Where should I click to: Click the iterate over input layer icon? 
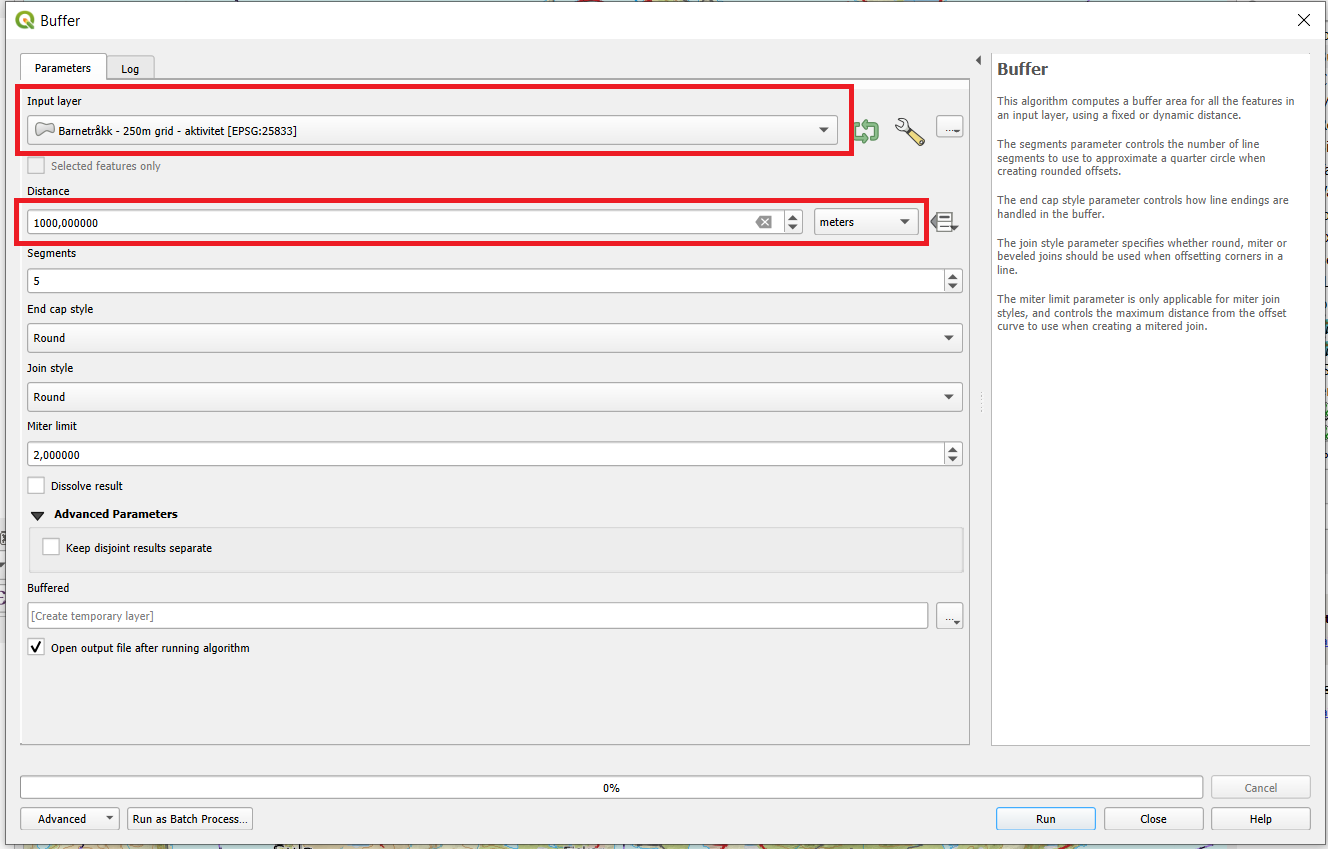pyautogui.click(x=866, y=130)
